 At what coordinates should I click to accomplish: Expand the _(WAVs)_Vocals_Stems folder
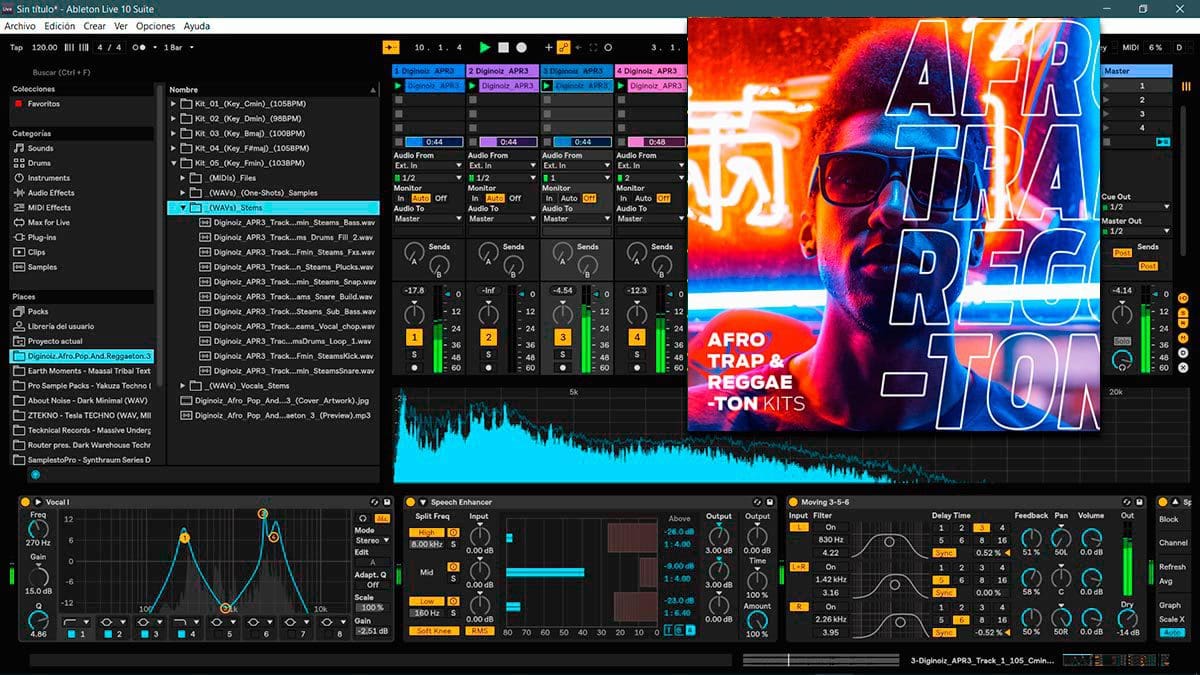[184, 385]
